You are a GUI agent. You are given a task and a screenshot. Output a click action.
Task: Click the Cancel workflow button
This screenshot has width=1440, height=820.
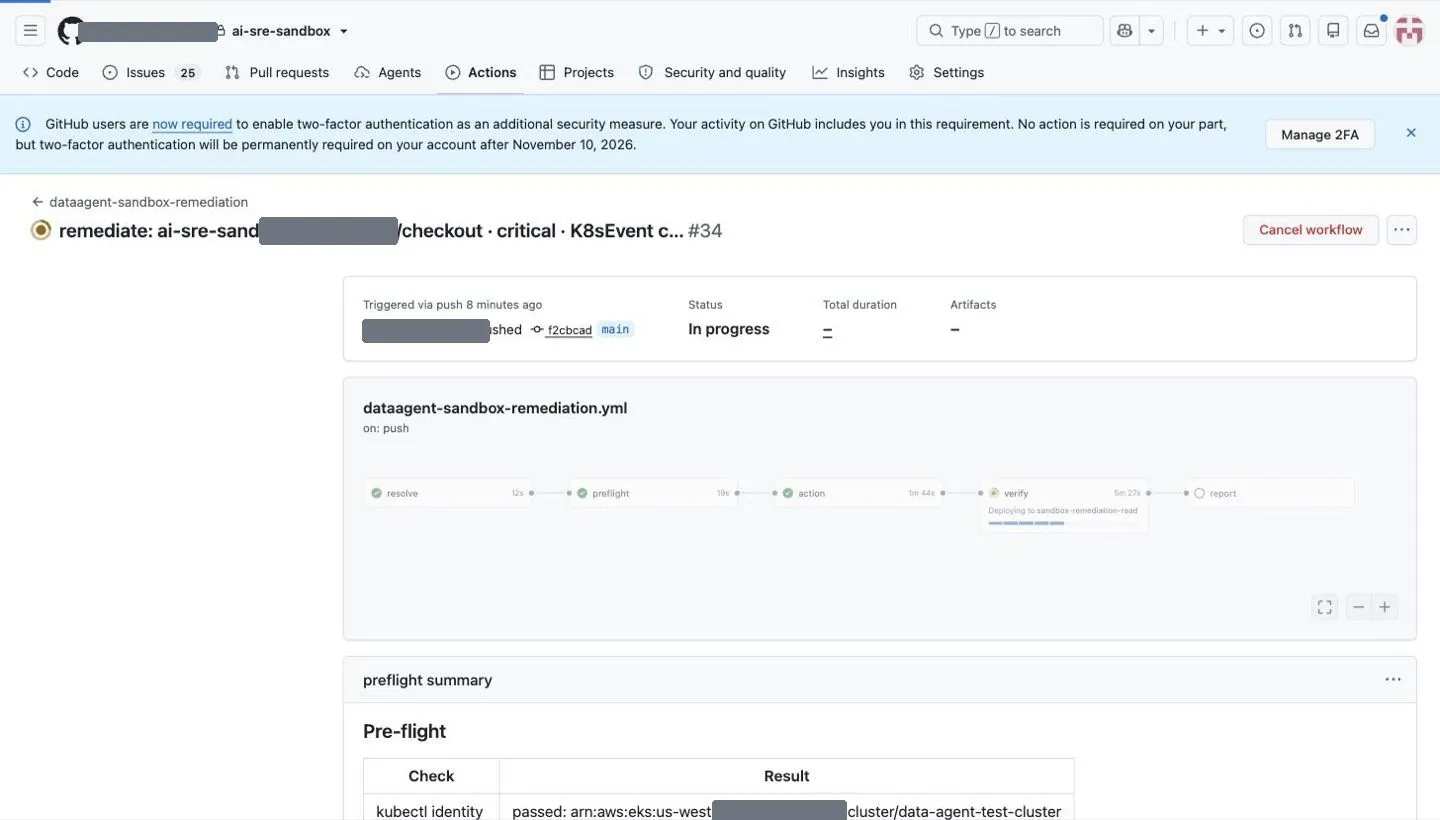[1310, 230]
